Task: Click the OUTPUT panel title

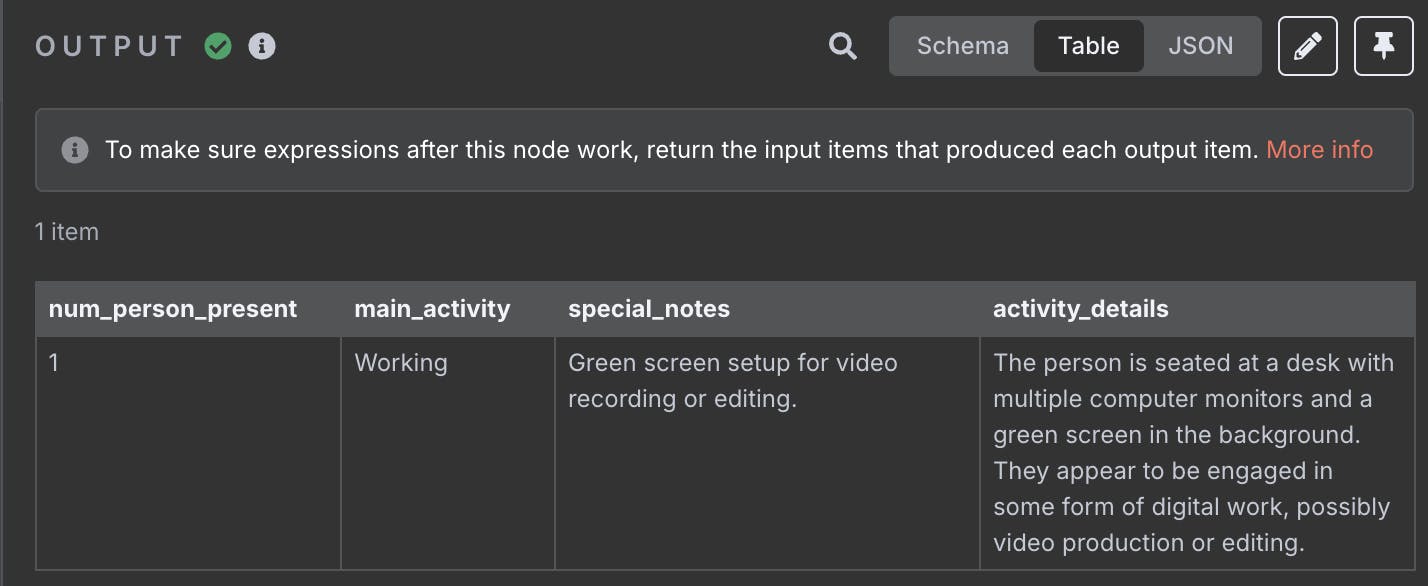Action: [110, 46]
